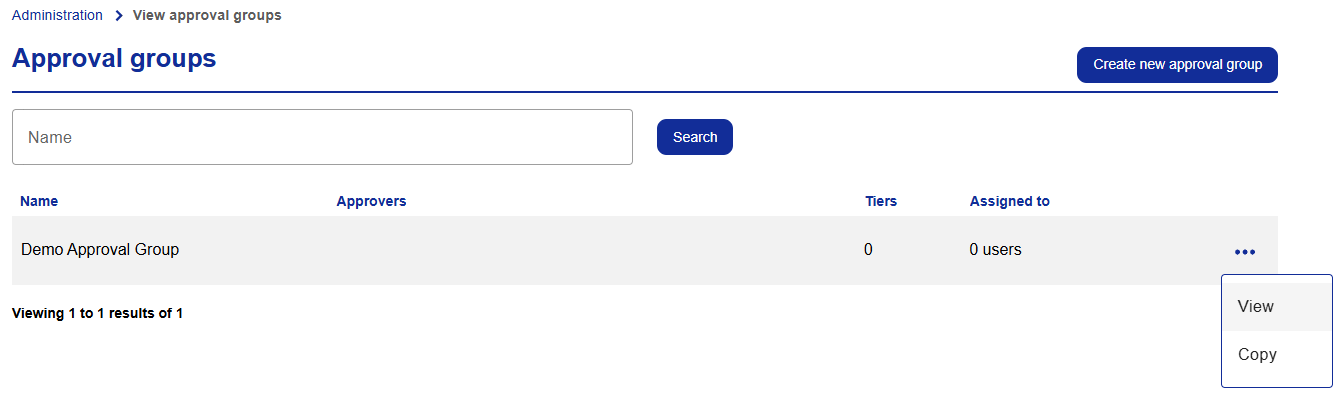The image size is (1344, 411).
Task: Open the three-dot actions menu icon
Action: tap(1245, 252)
